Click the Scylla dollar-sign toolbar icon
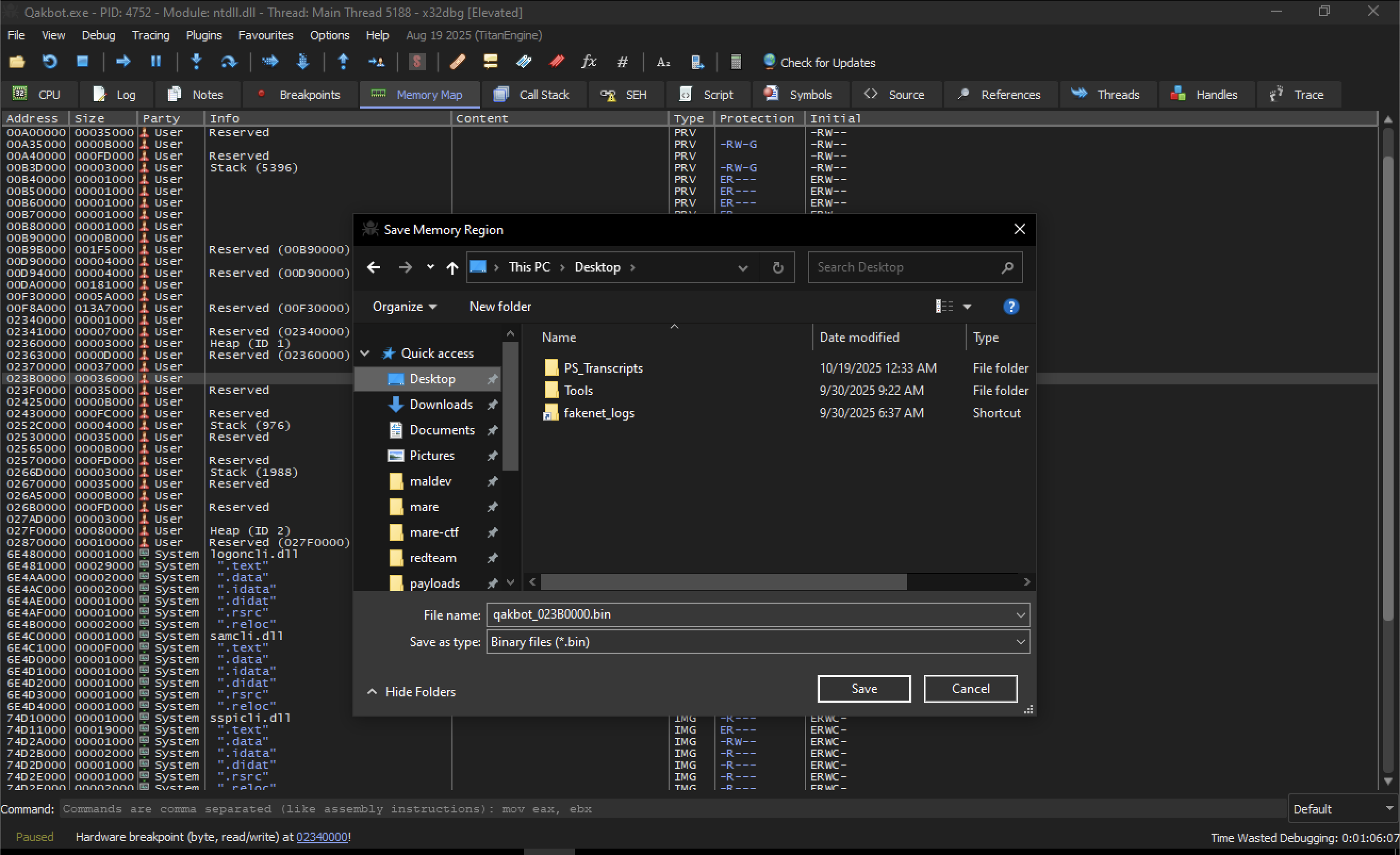 point(417,62)
